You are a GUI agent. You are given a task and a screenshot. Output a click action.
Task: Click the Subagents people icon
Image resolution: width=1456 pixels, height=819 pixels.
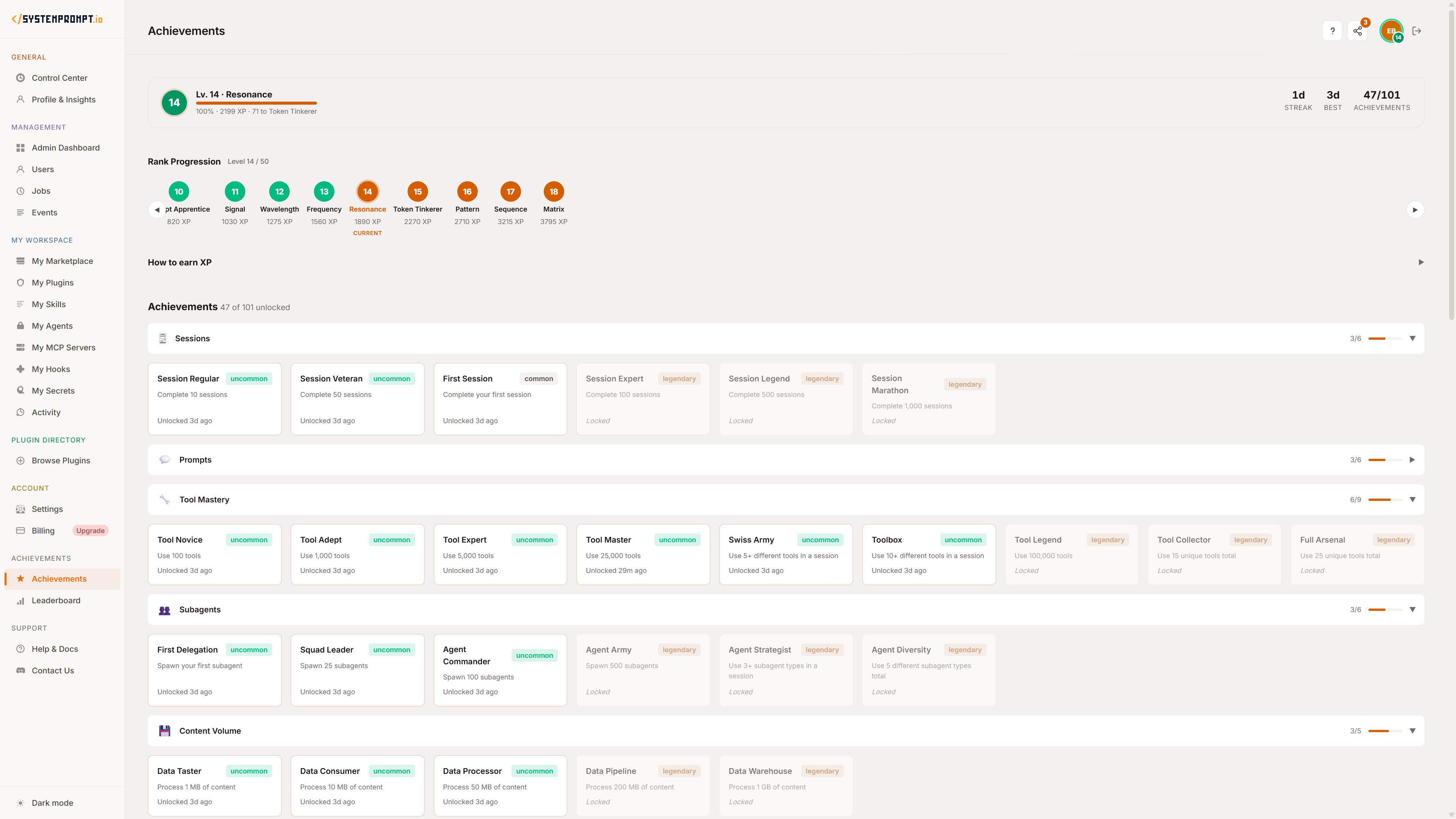[164, 610]
